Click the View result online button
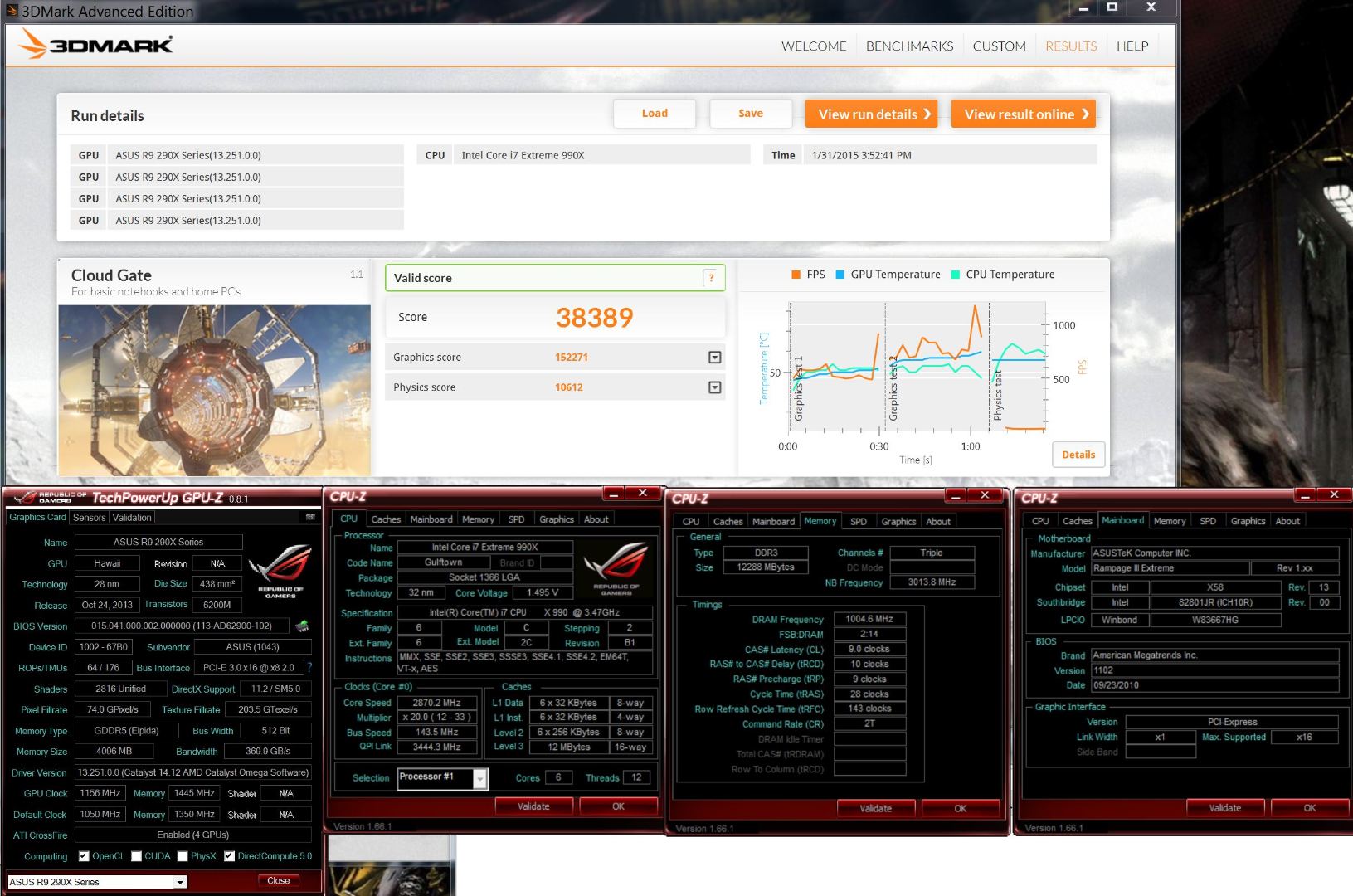The width and height of the screenshot is (1353, 896). (1024, 114)
